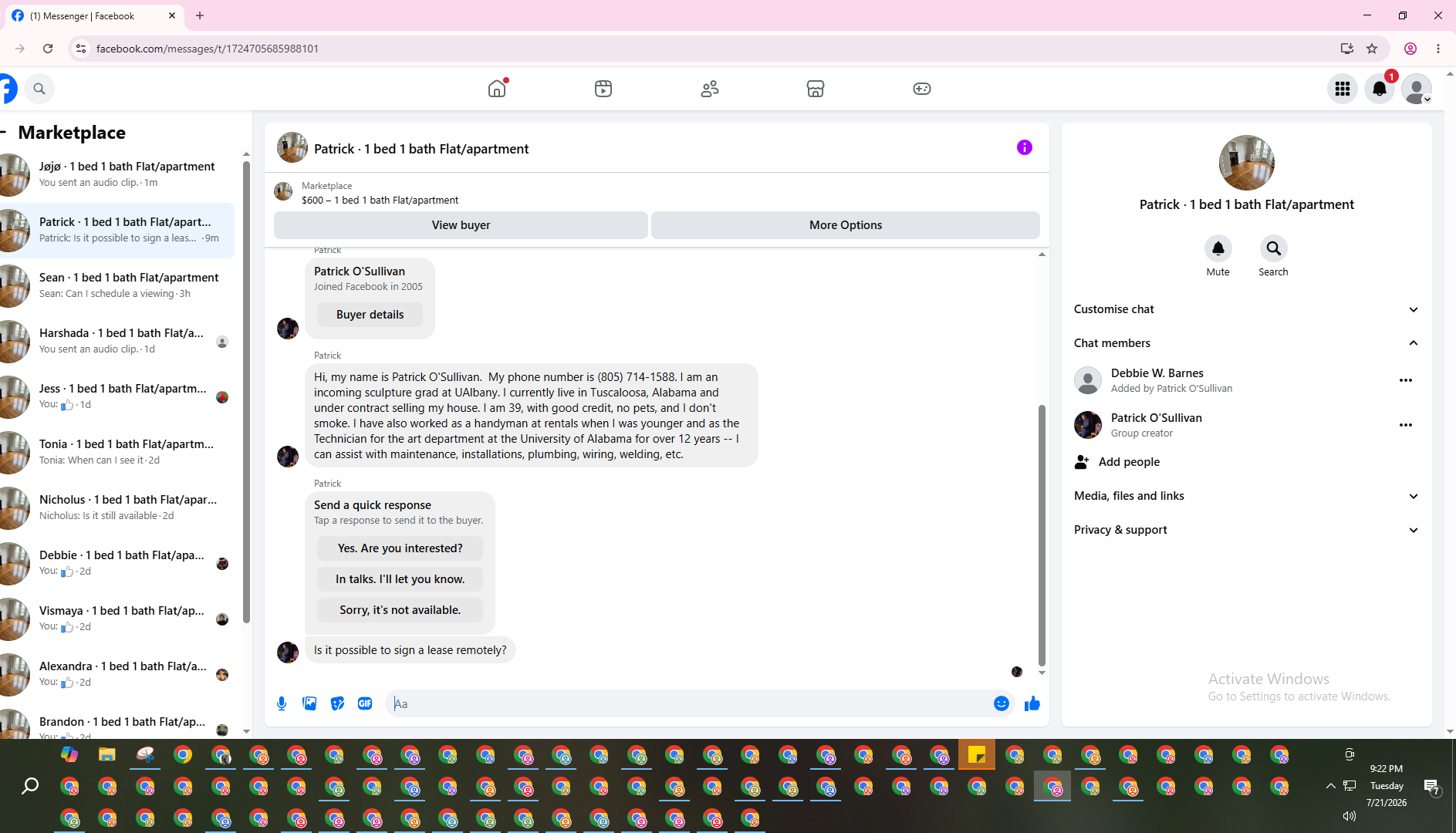Open conversation information purple icon
Screen dimensions: 1456x833
(x=1025, y=147)
